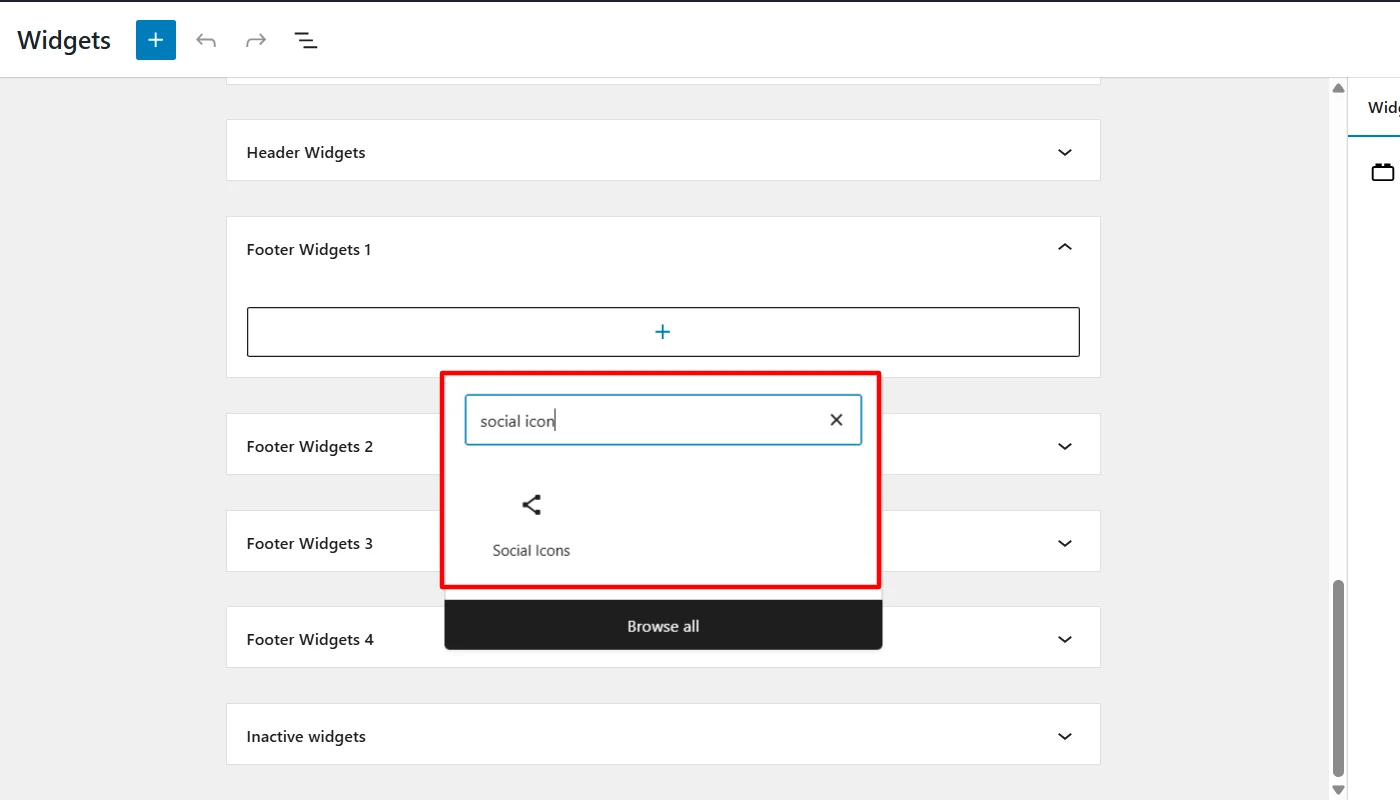Undo the last change
1400x800 pixels.
(x=206, y=40)
